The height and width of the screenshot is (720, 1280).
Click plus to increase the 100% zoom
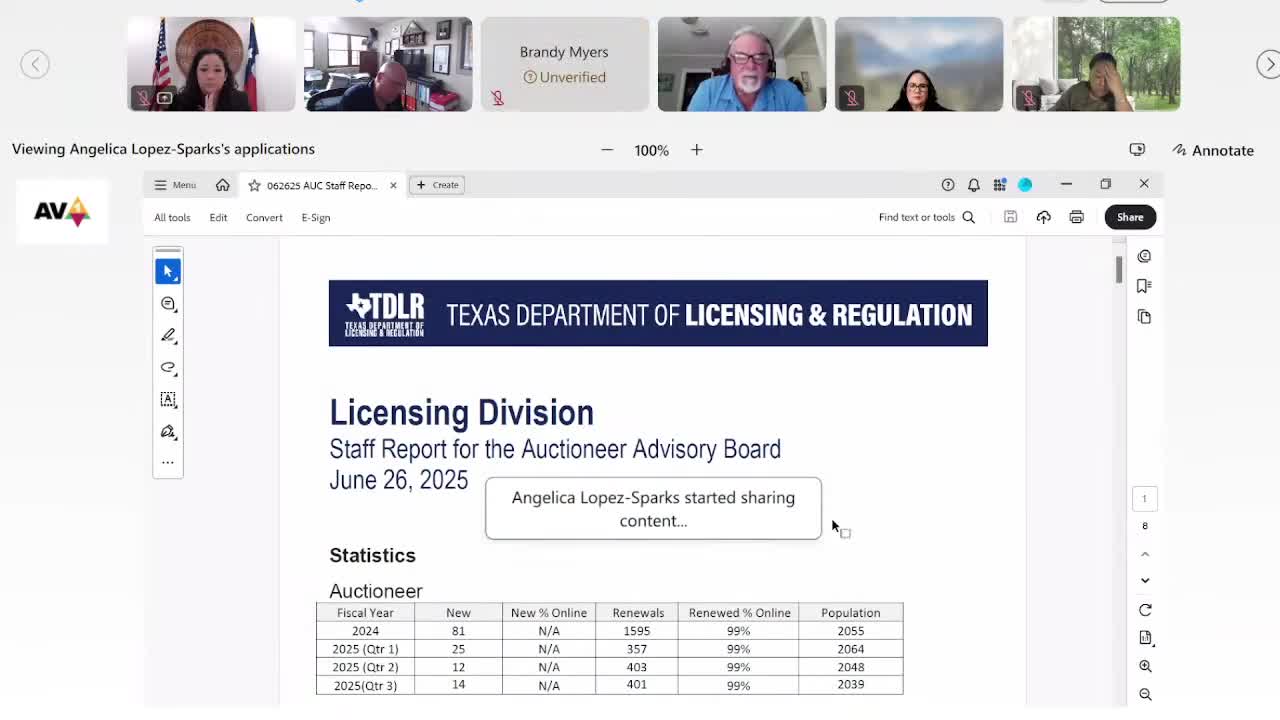point(697,150)
